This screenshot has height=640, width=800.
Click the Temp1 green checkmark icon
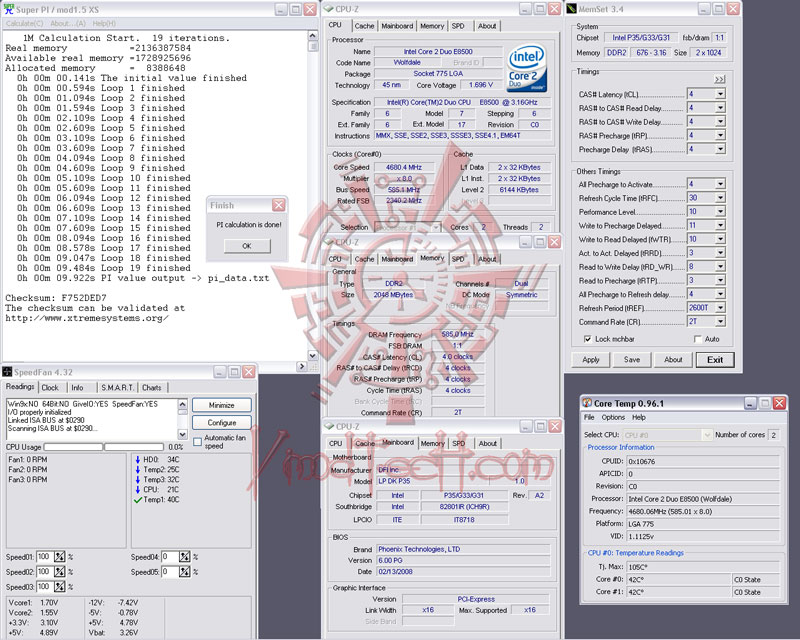click(x=137, y=500)
